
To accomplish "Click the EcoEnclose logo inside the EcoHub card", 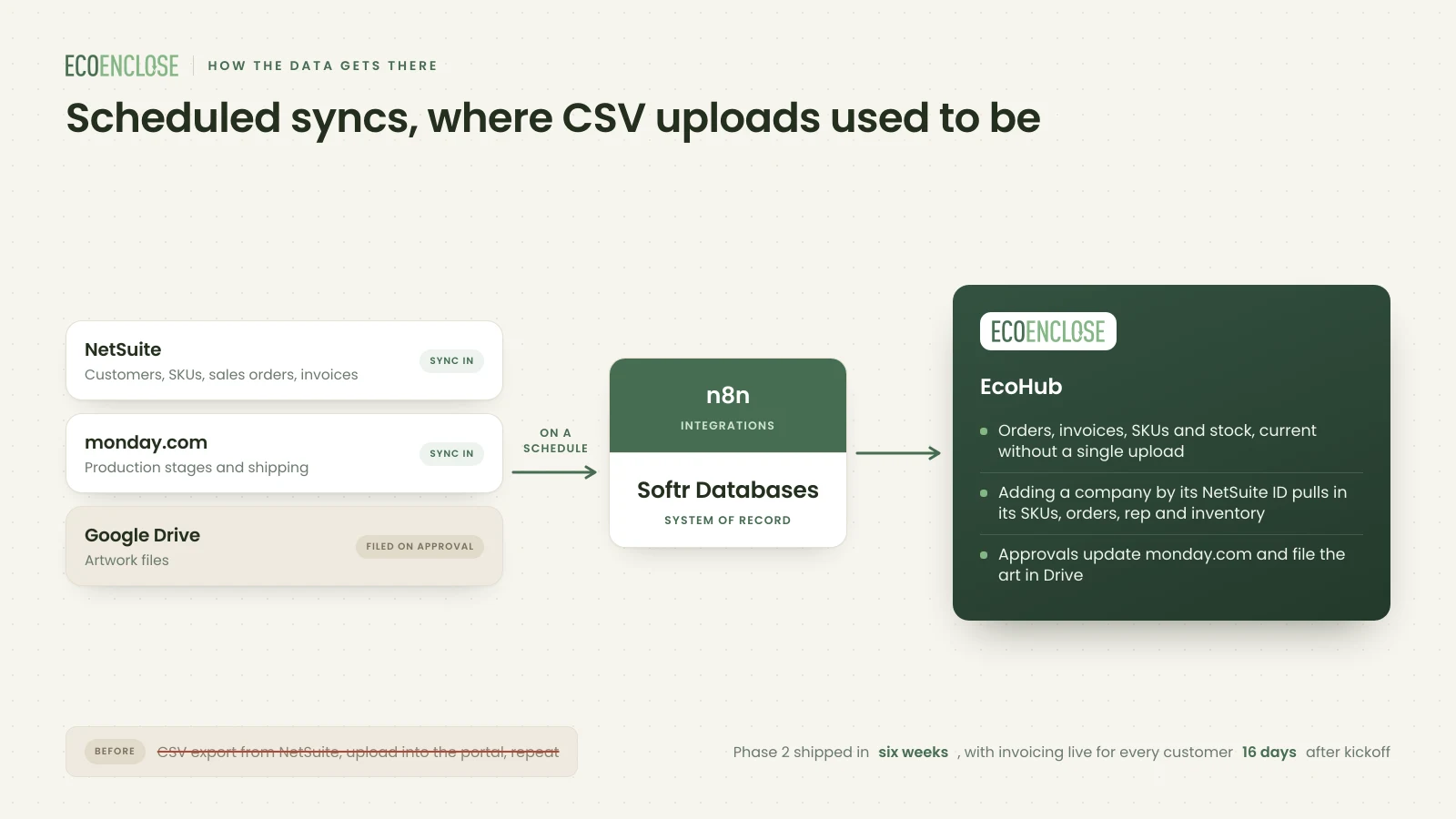I will tap(1048, 331).
